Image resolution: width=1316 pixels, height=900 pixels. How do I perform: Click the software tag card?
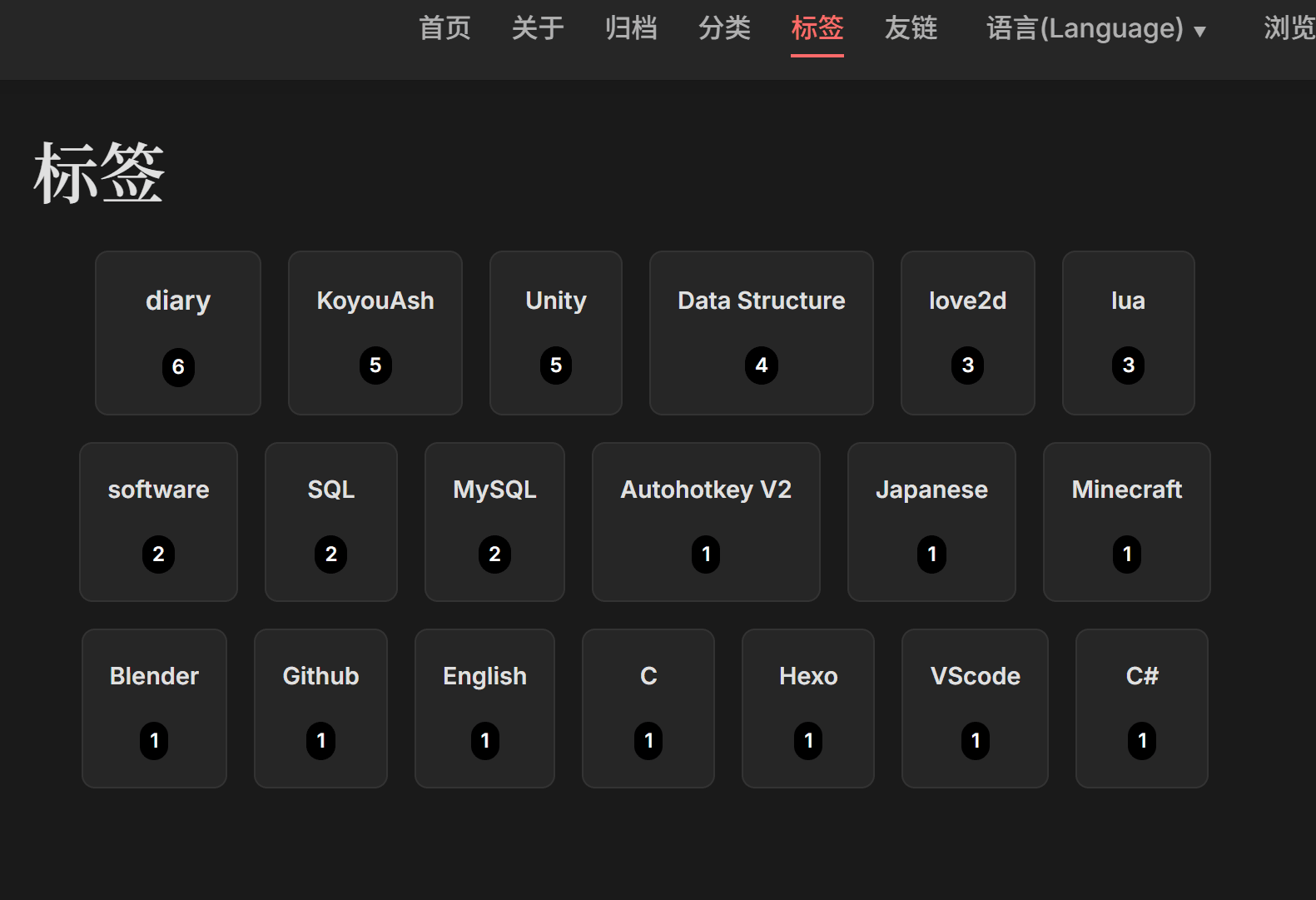click(x=158, y=521)
